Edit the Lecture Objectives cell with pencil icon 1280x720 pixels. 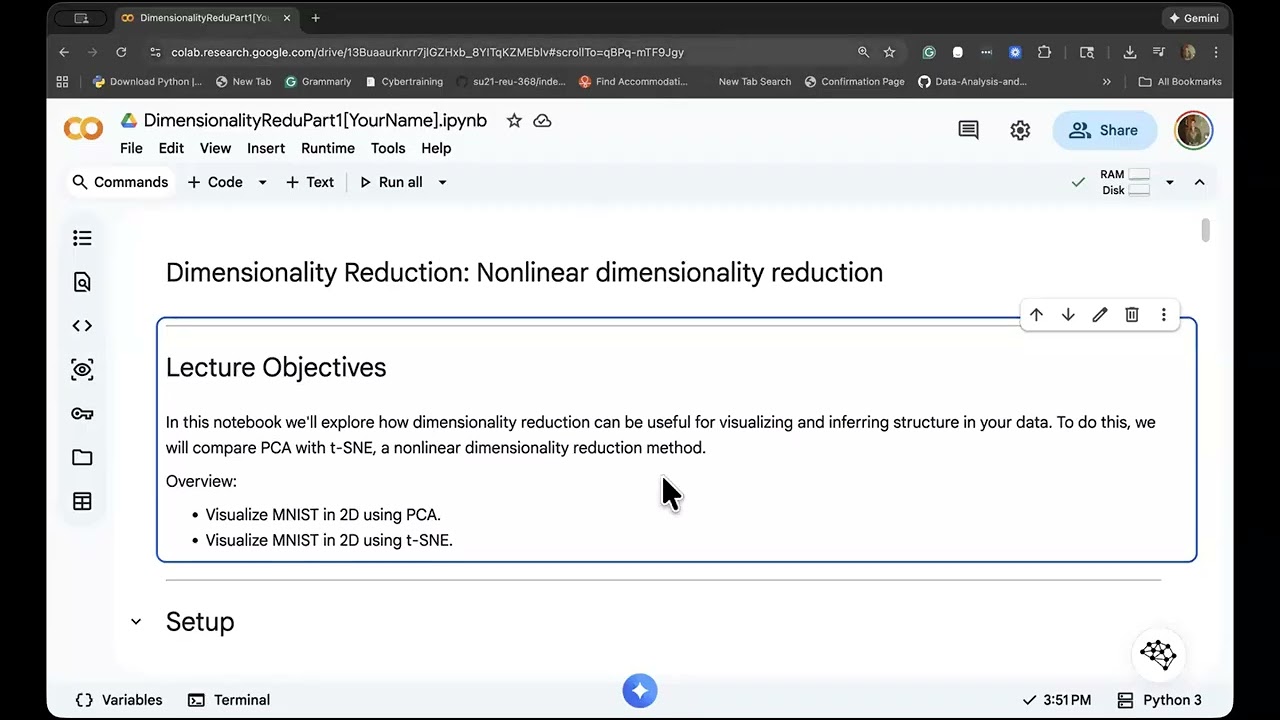[x=1100, y=315]
